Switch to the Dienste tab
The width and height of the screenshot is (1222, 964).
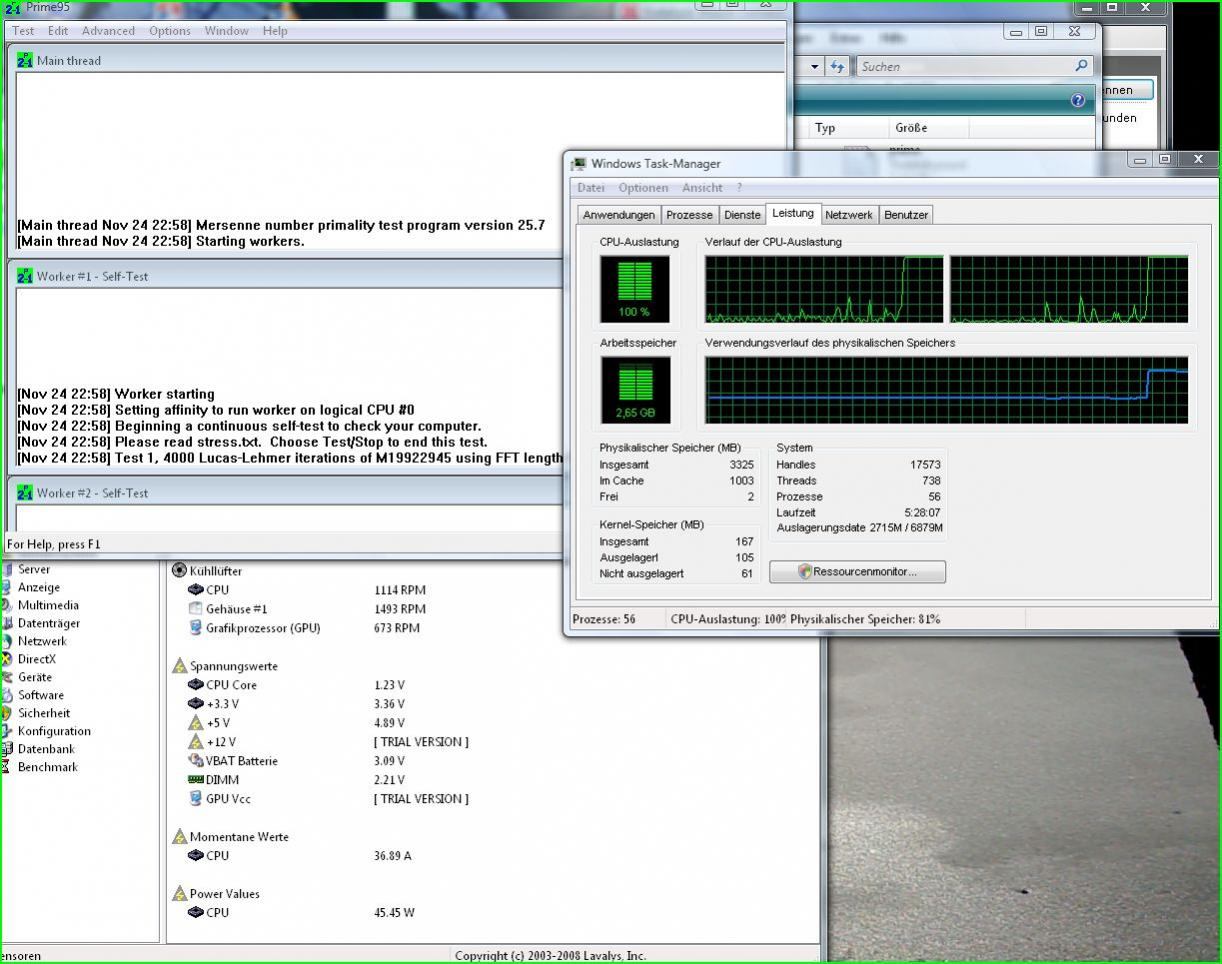tap(742, 215)
